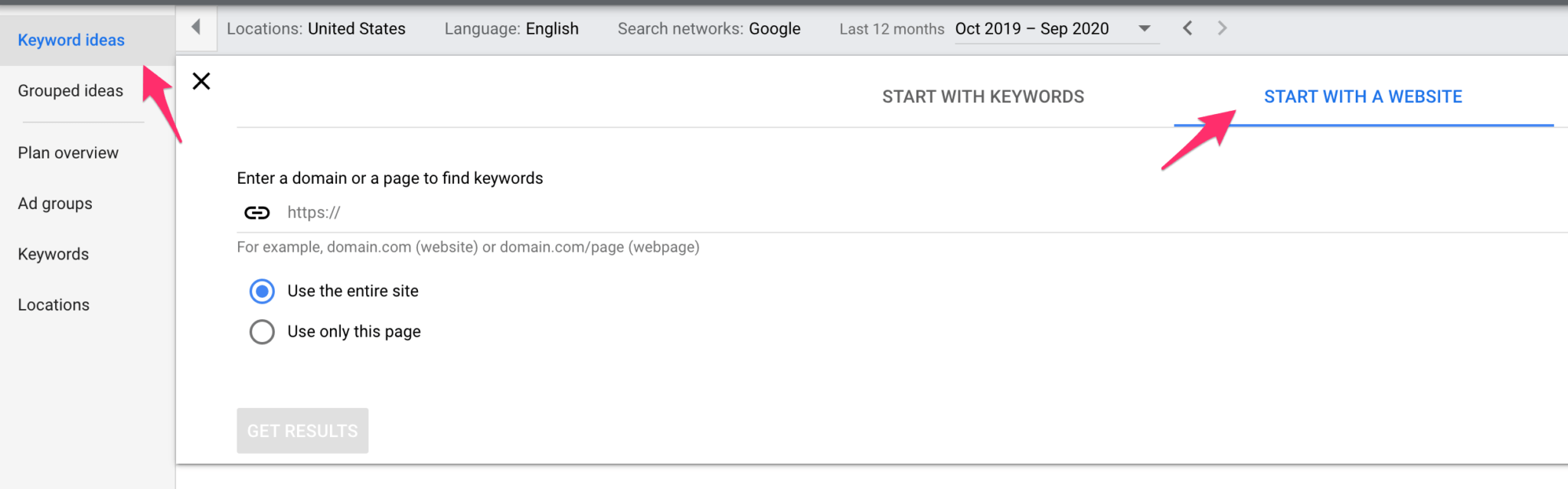The width and height of the screenshot is (1568, 489).
Task: Click the right chevron for next date range
Action: pos(1222,28)
